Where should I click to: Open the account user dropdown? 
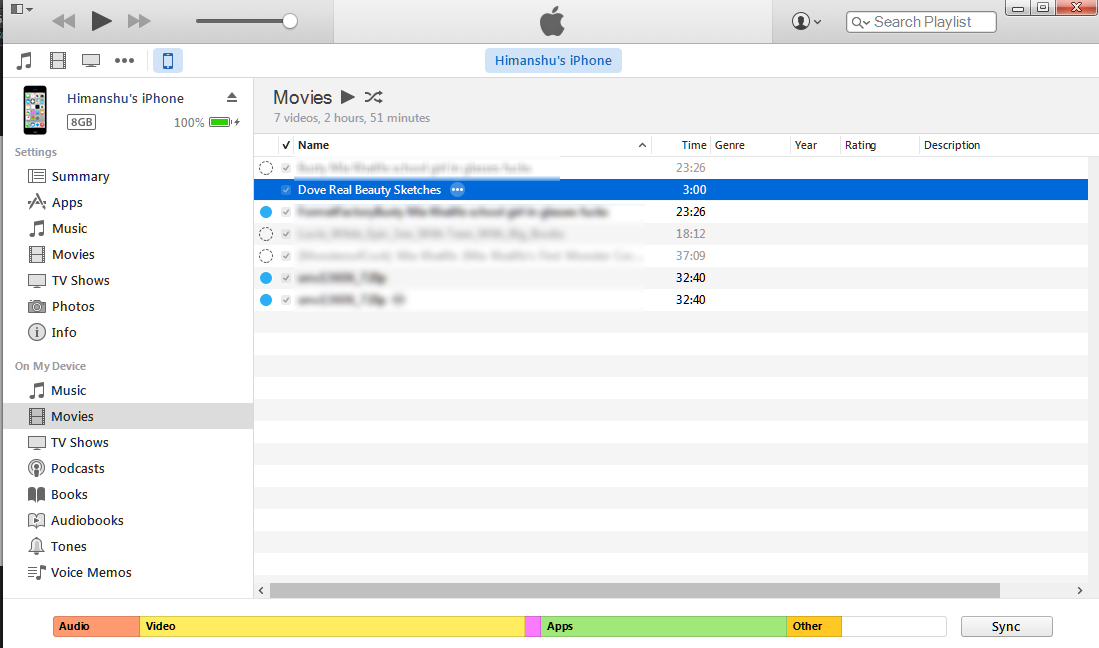click(x=806, y=22)
